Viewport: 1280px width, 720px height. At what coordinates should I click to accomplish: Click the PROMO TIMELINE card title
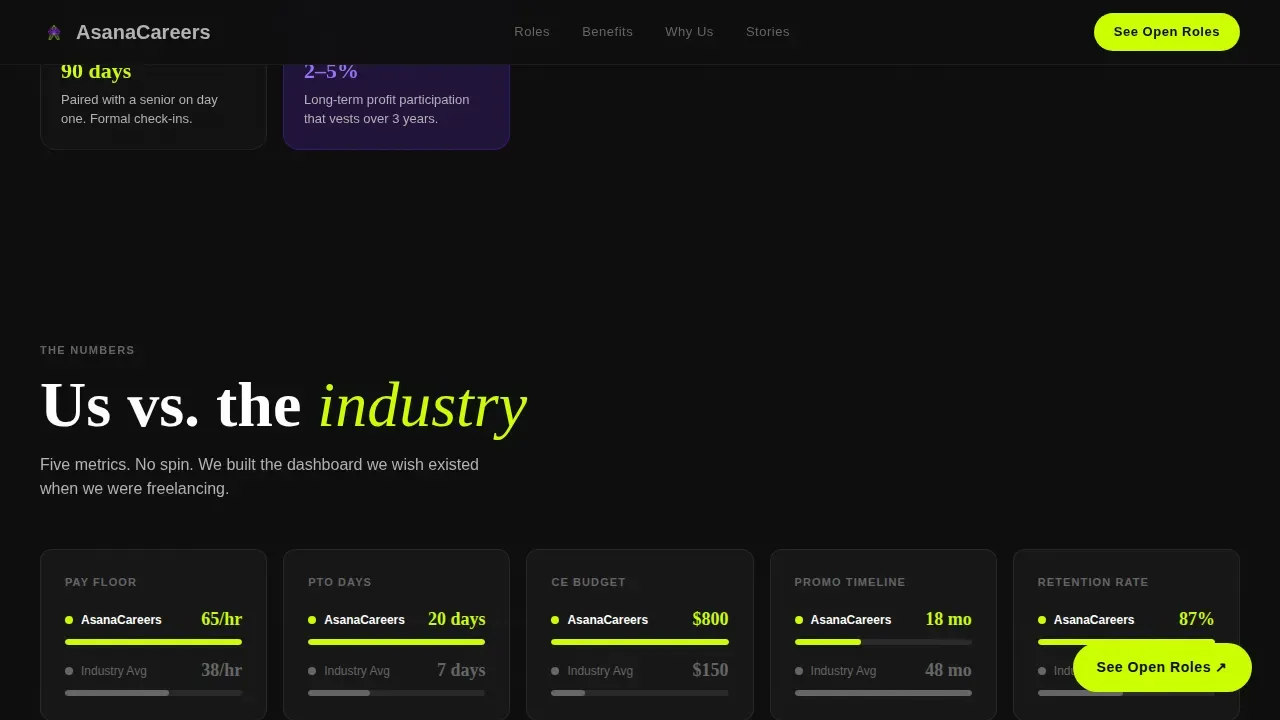click(x=850, y=582)
